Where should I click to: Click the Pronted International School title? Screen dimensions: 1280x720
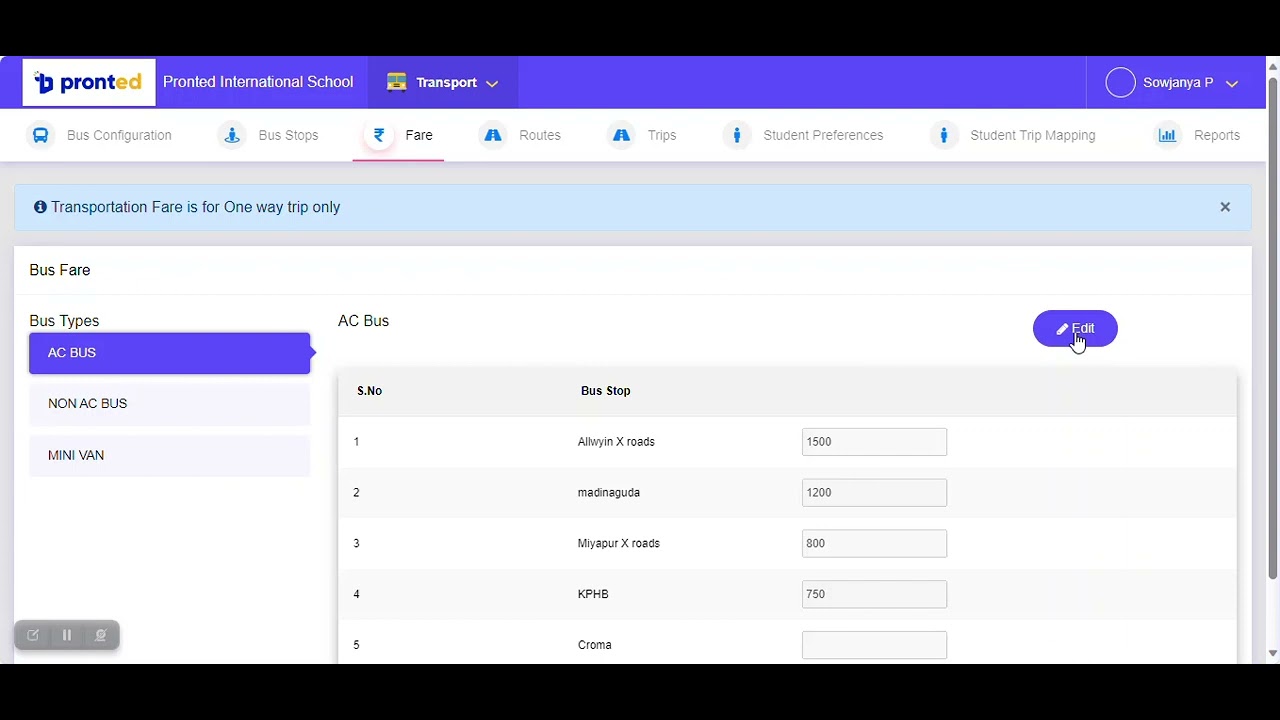tap(258, 82)
